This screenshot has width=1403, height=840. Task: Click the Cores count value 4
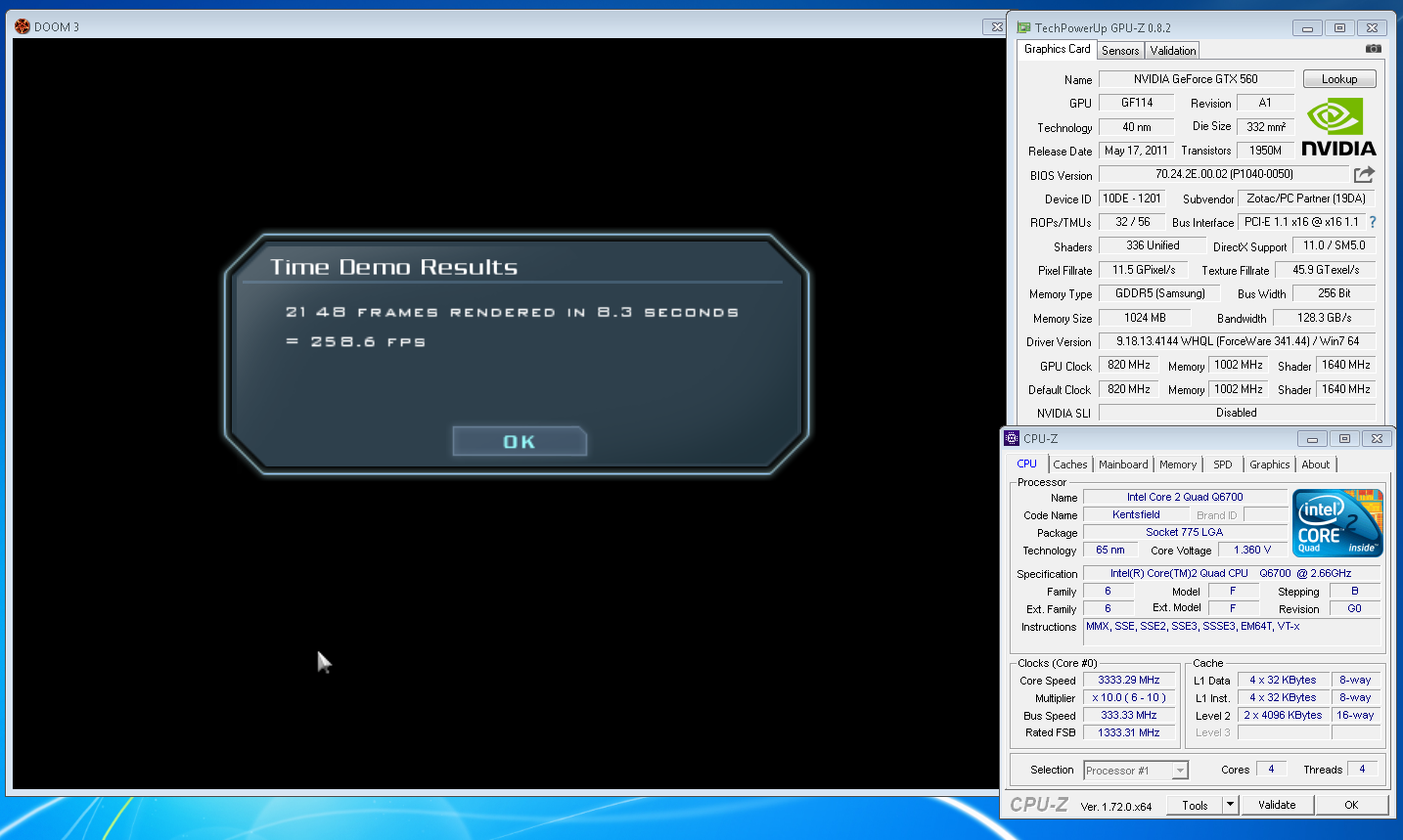point(1271,770)
